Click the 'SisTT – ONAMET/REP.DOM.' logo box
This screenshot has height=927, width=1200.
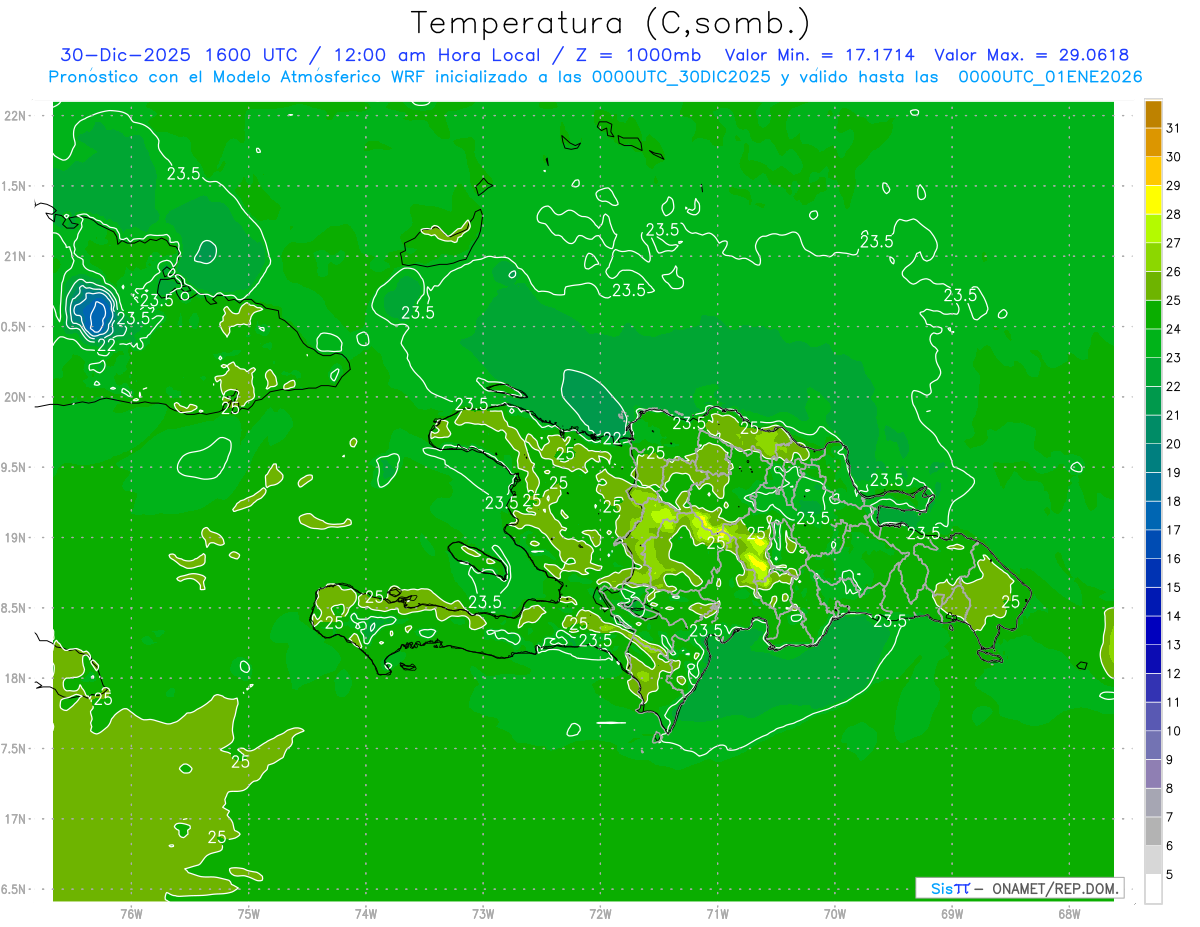coord(1019,888)
